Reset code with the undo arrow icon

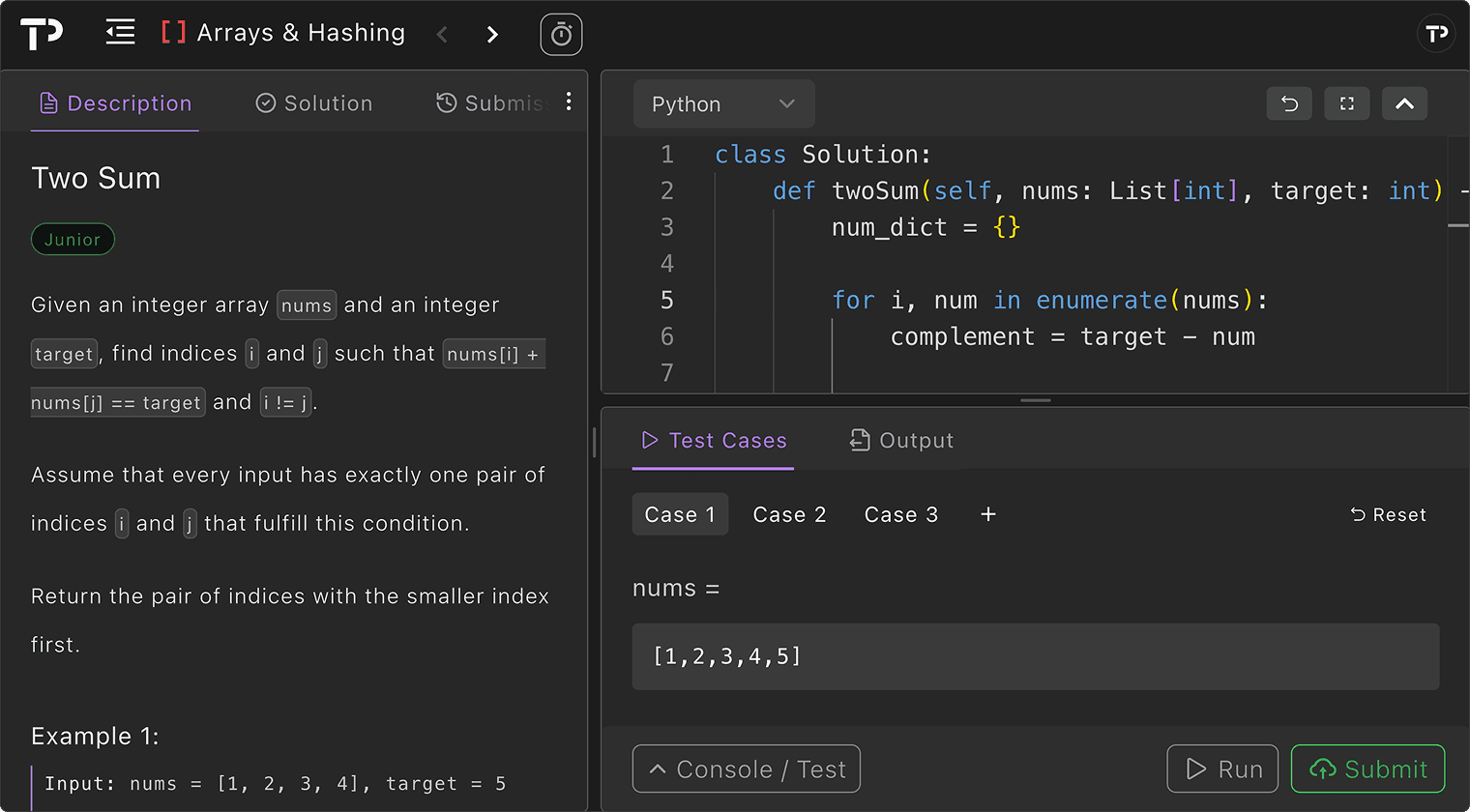coord(1289,103)
